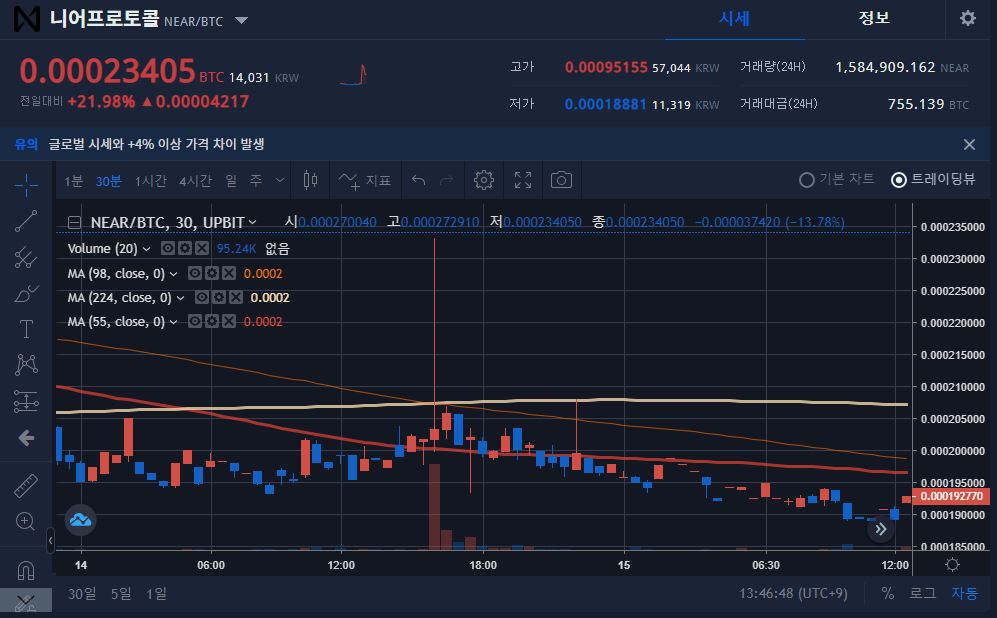Hide the MA 55 indicator

(x=195, y=322)
